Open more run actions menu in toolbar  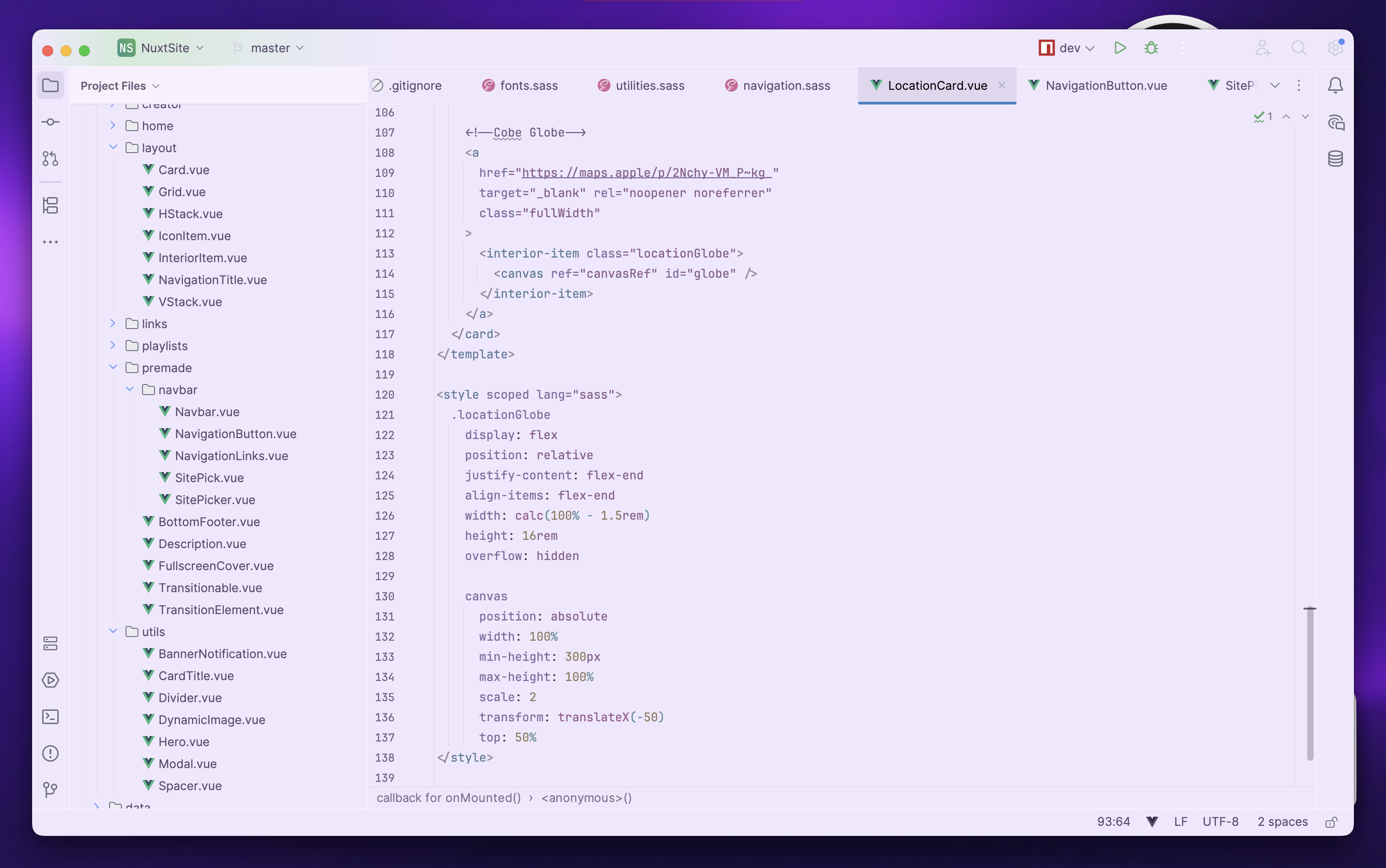[1183, 48]
